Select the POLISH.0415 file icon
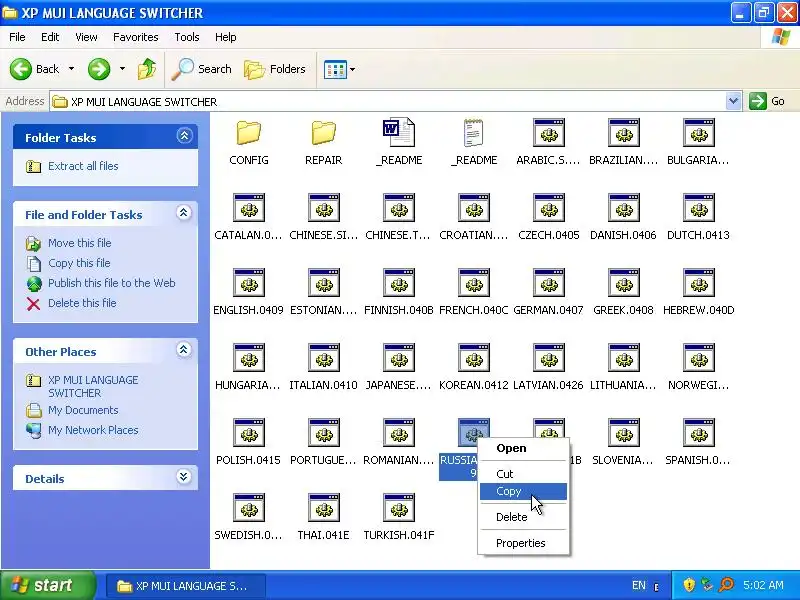 (x=248, y=433)
